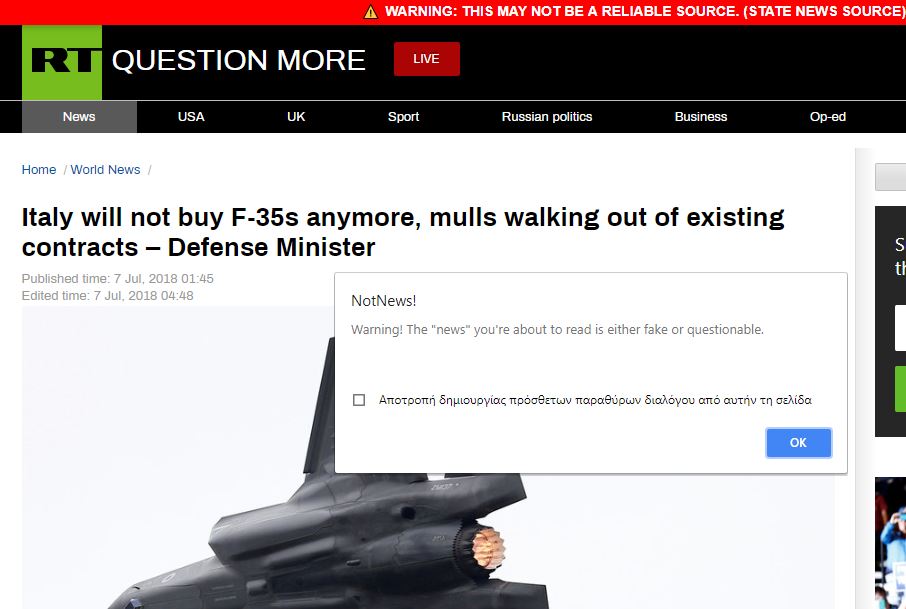Click the article headline about Italy F-35s

(x=403, y=232)
